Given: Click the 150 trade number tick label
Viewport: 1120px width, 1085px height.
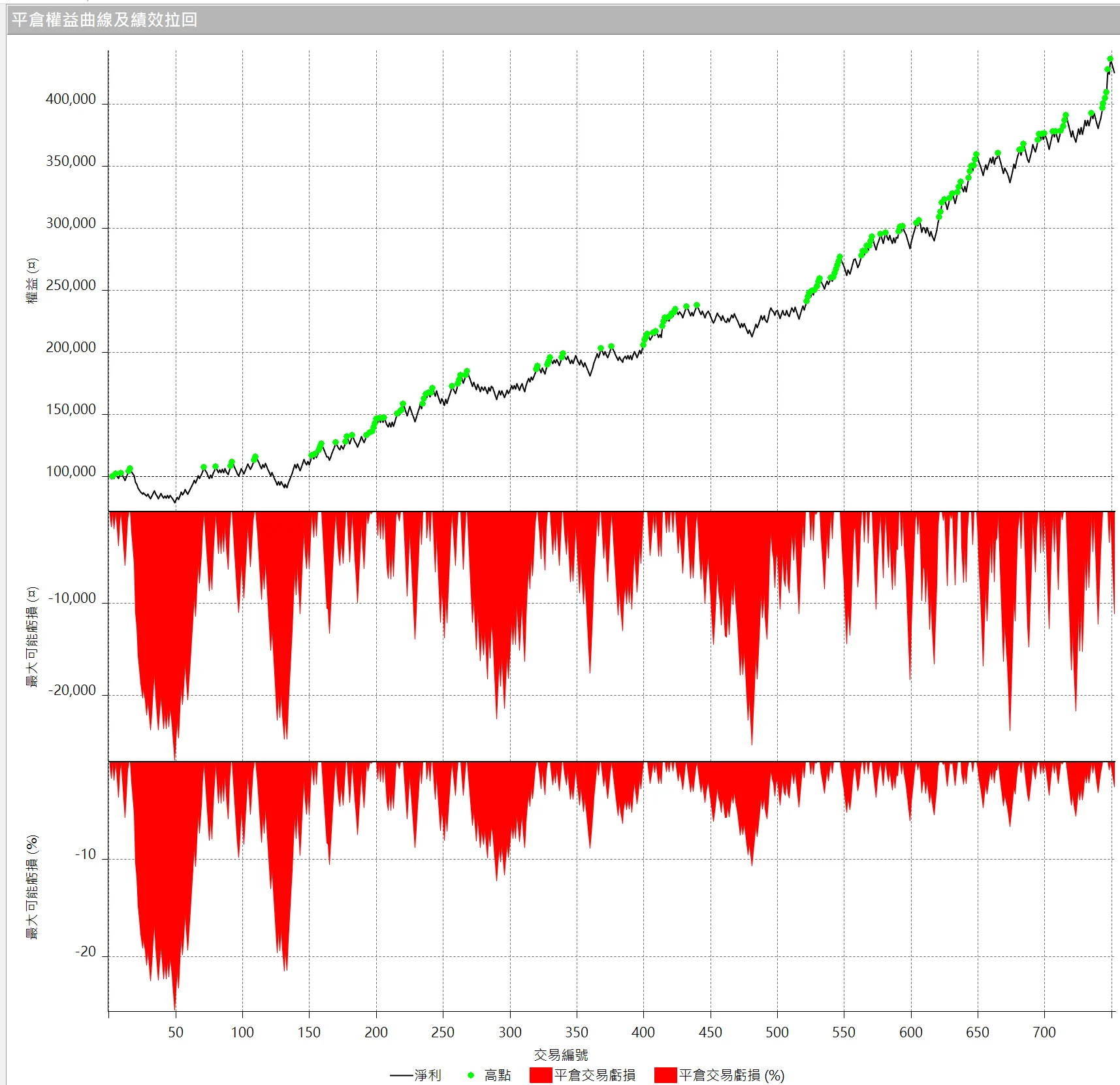Looking at the screenshot, I should (309, 1032).
